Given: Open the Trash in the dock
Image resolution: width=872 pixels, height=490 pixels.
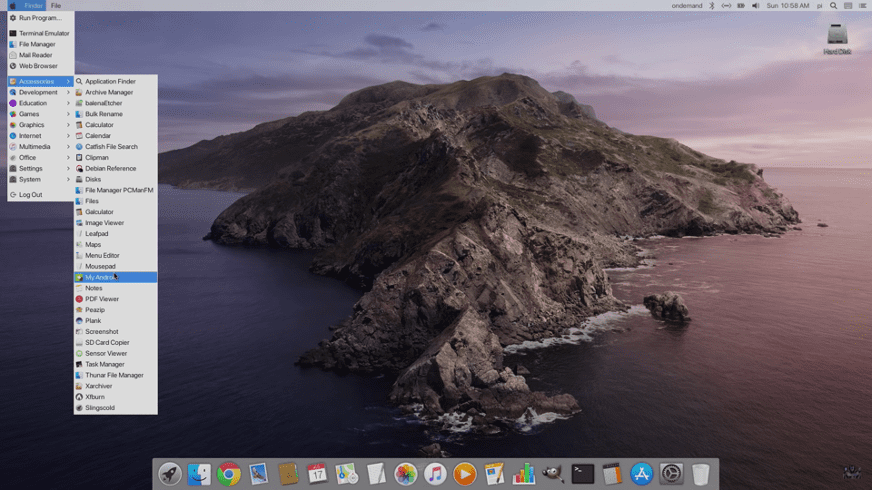Looking at the screenshot, I should (700, 474).
